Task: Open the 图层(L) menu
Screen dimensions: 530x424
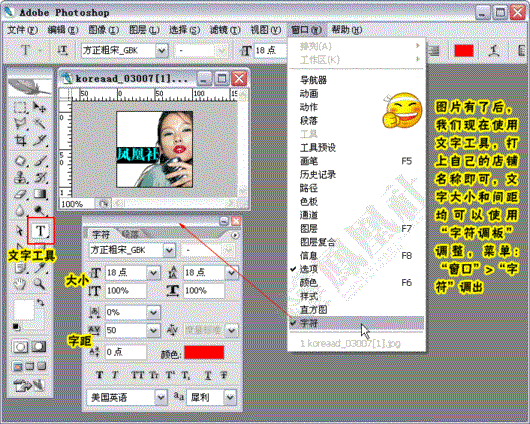Action: click(x=144, y=30)
